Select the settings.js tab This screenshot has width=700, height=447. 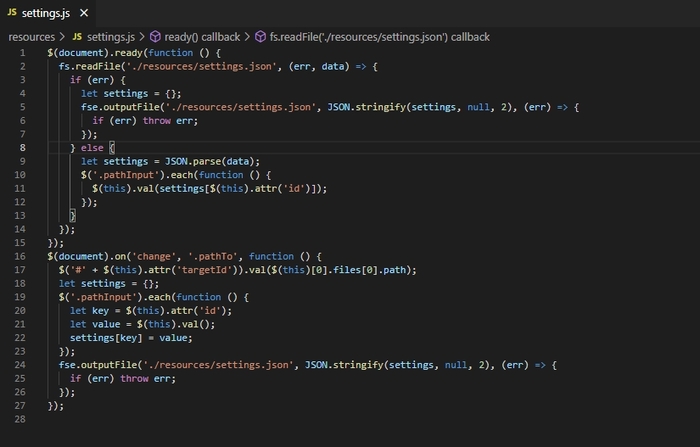pos(47,14)
